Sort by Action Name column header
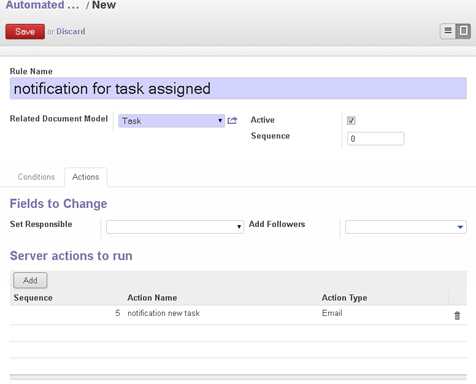 [152, 298]
